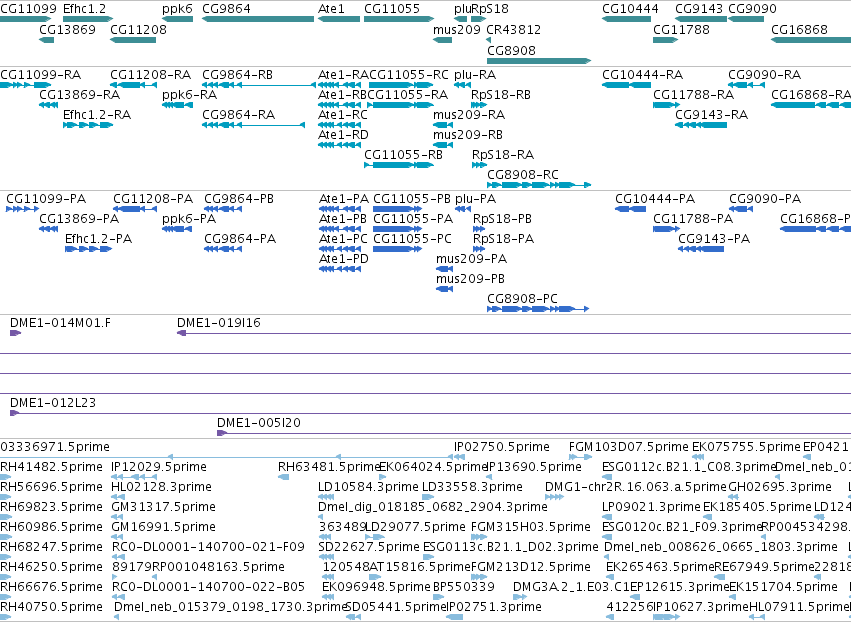Click the CG11208-PA protein label
851x622 pixels.
tap(153, 199)
